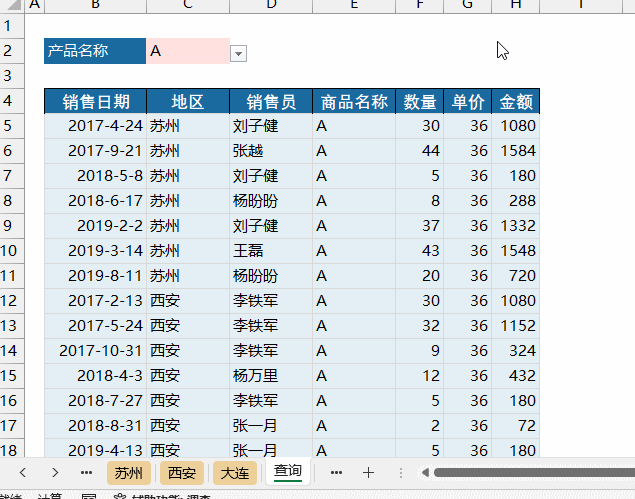Switch to the 西安 sheet tab
635x499 pixels.
182,473
